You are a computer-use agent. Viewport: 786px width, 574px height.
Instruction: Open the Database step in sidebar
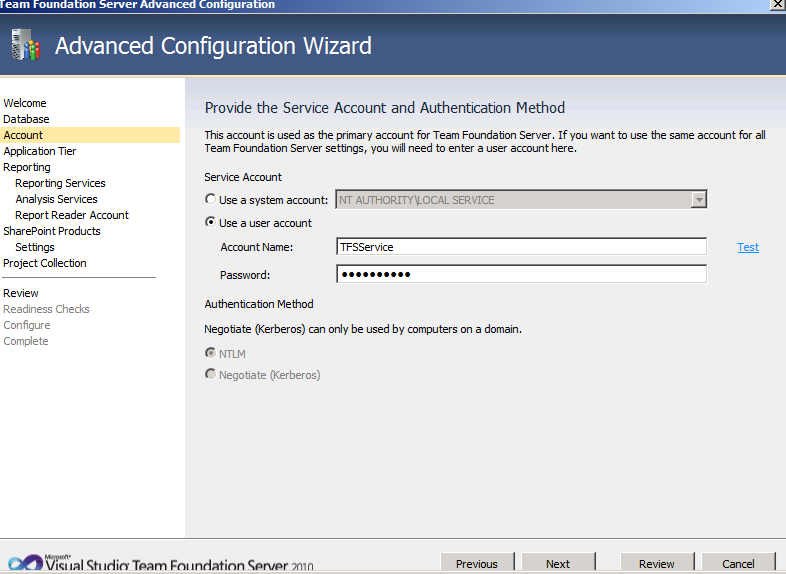tap(26, 119)
